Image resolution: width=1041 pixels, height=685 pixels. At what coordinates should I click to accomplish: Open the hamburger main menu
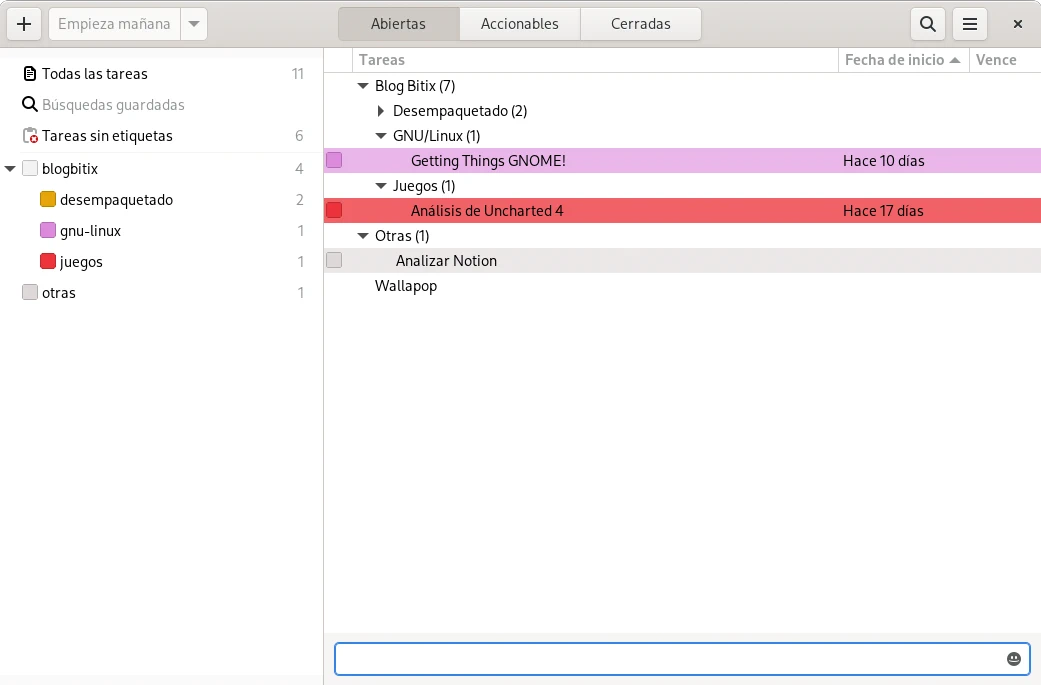coord(969,24)
